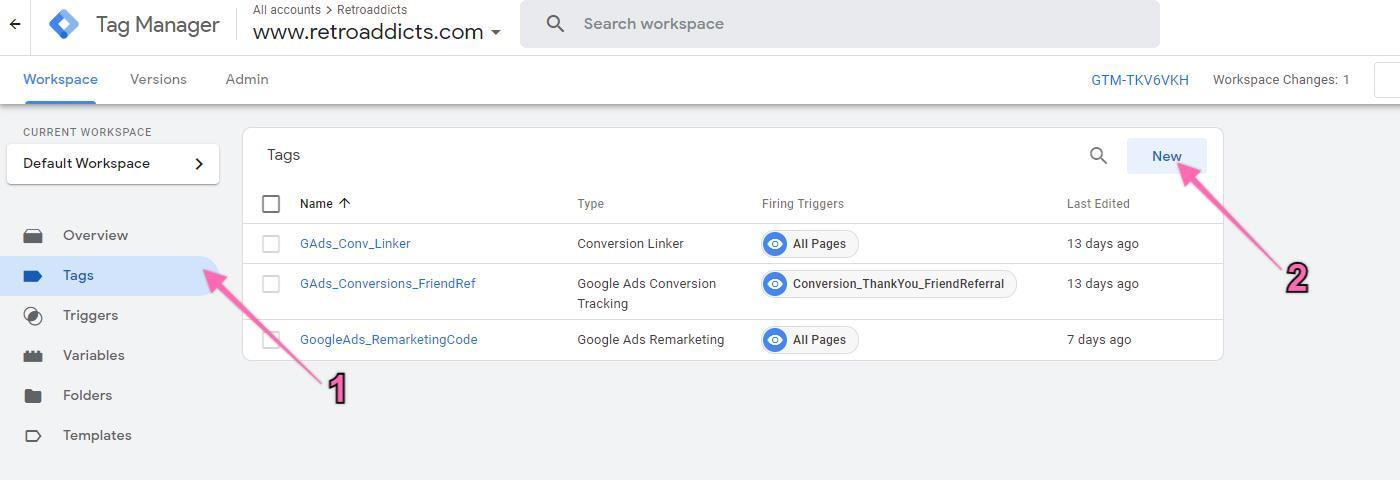Open the Admin tab

[x=247, y=80]
